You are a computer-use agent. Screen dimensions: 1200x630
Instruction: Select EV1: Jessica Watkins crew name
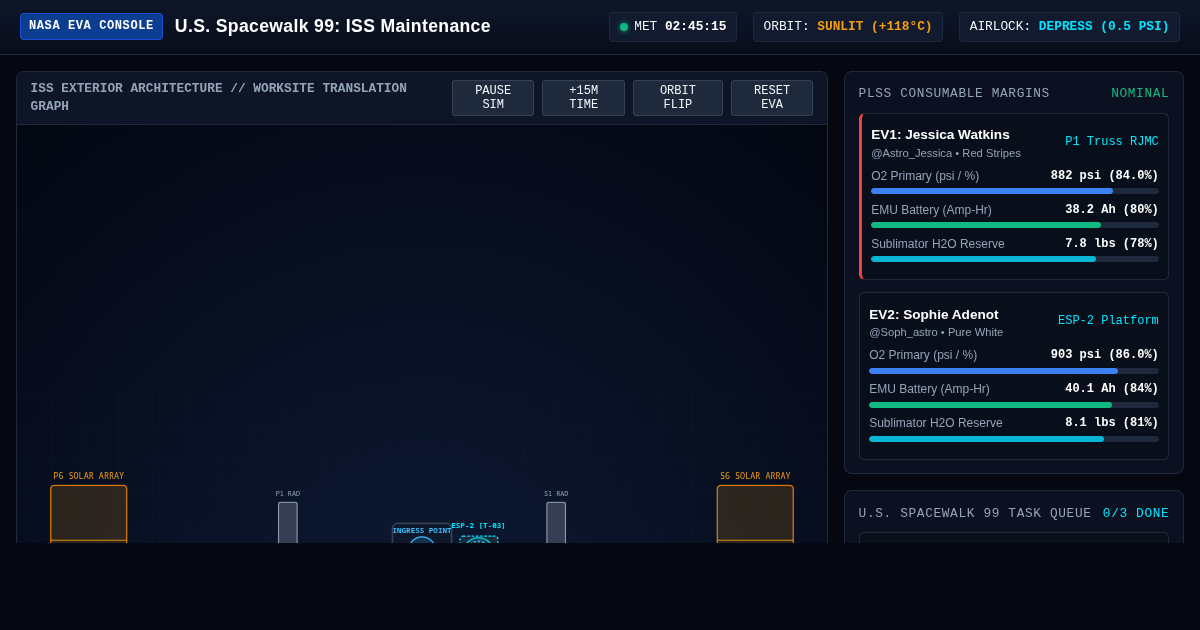[x=940, y=135]
